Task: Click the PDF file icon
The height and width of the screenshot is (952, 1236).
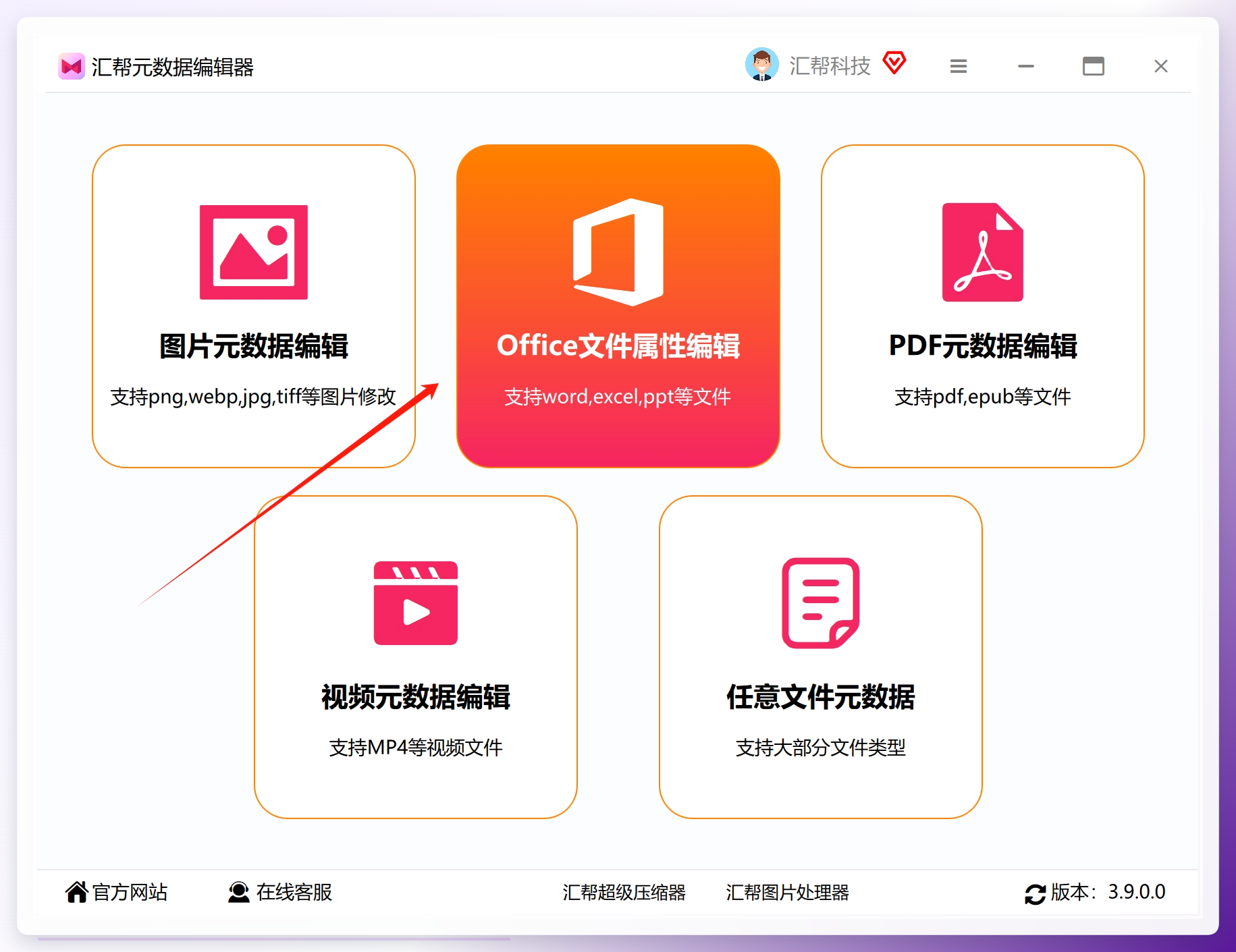Action: click(983, 252)
